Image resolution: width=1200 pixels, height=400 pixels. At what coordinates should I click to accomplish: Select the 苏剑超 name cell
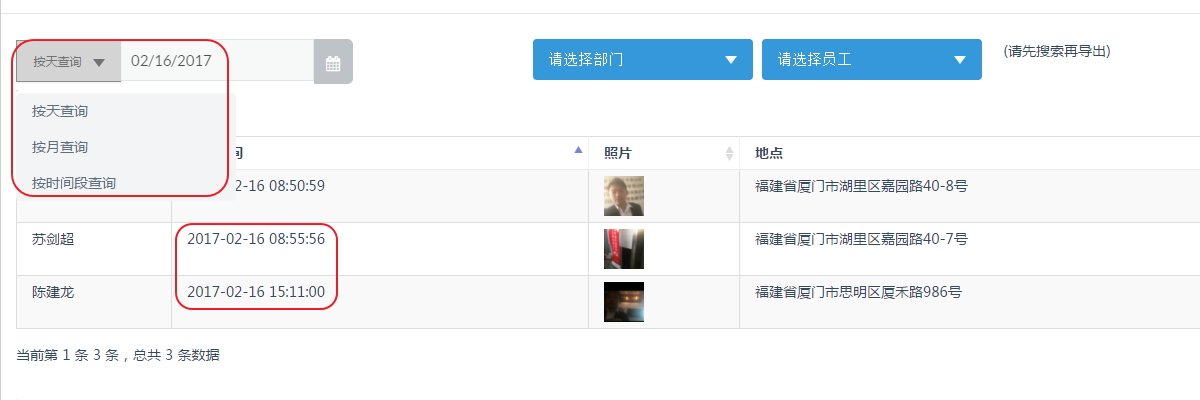coord(94,249)
